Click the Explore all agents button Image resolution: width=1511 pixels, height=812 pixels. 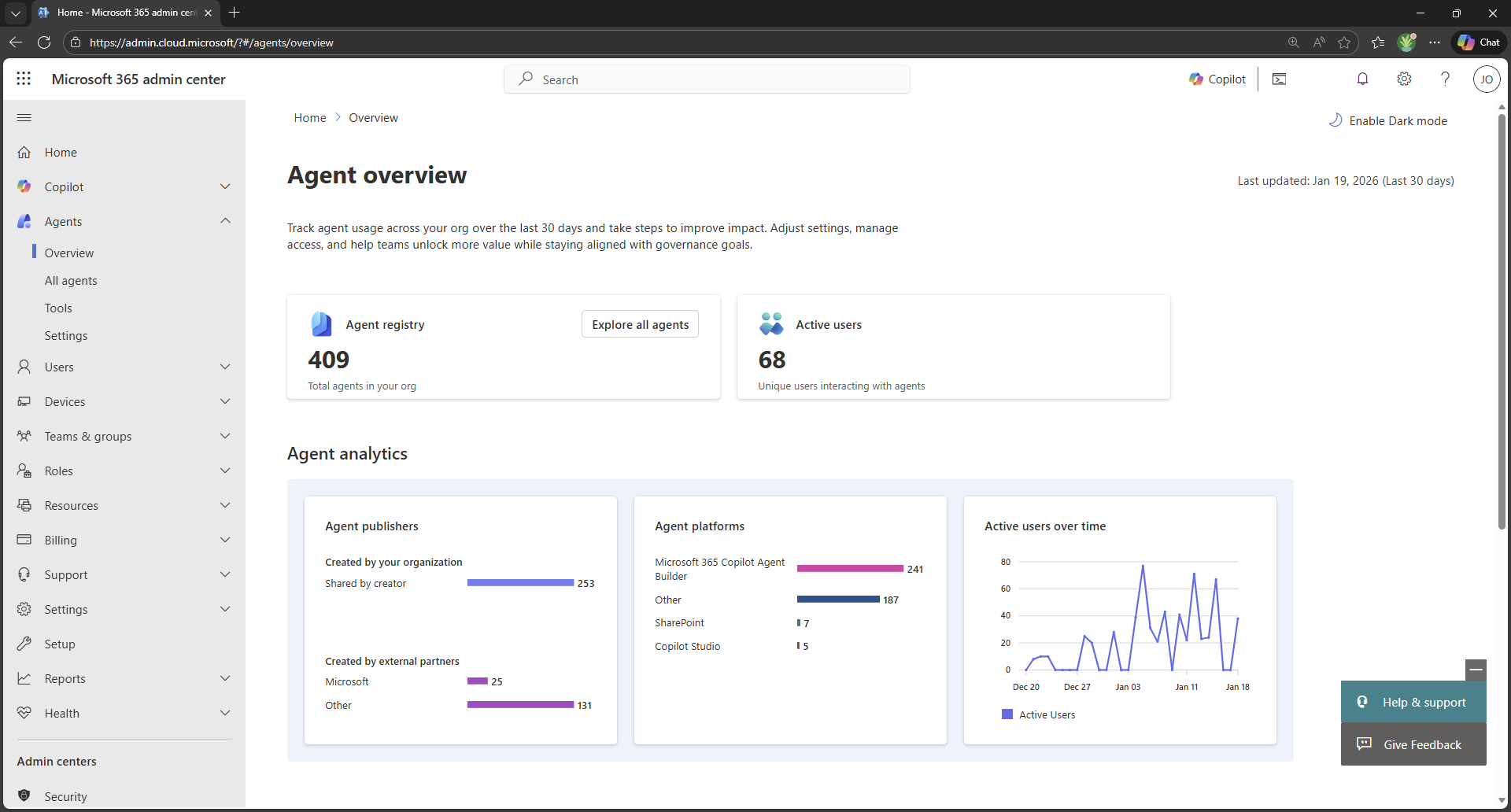click(640, 324)
